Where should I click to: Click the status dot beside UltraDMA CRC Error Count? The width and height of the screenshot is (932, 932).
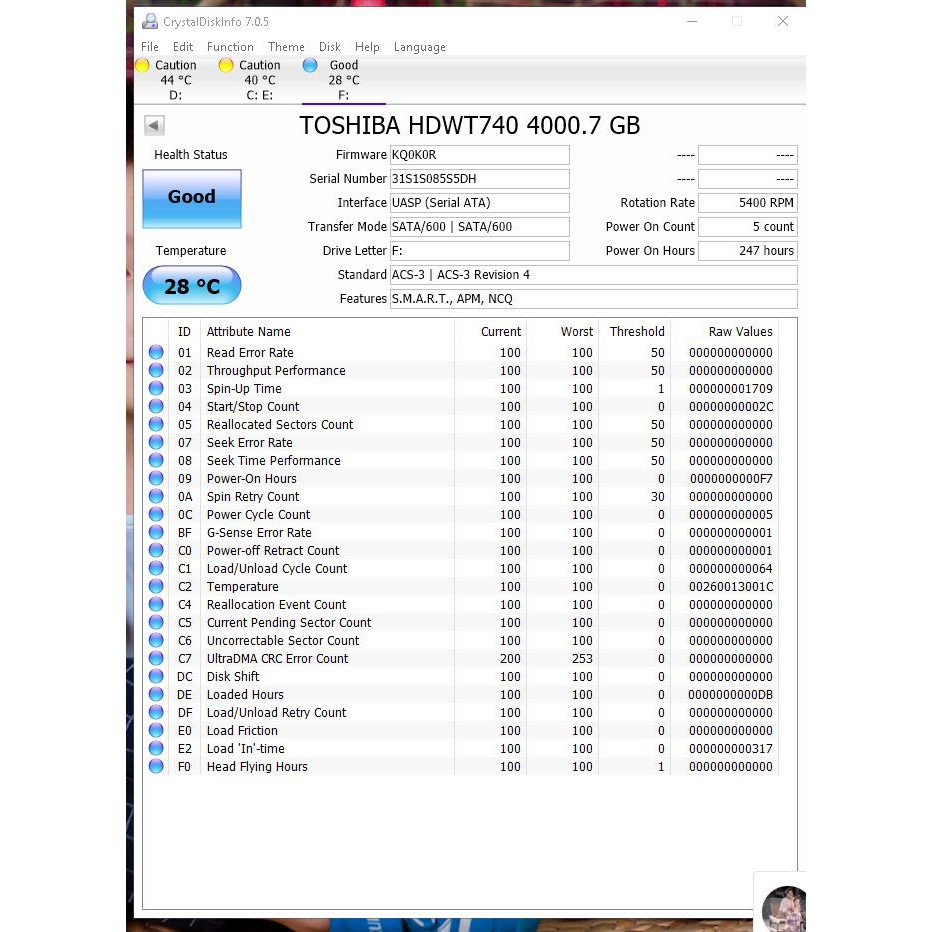pyautogui.click(x=156, y=659)
